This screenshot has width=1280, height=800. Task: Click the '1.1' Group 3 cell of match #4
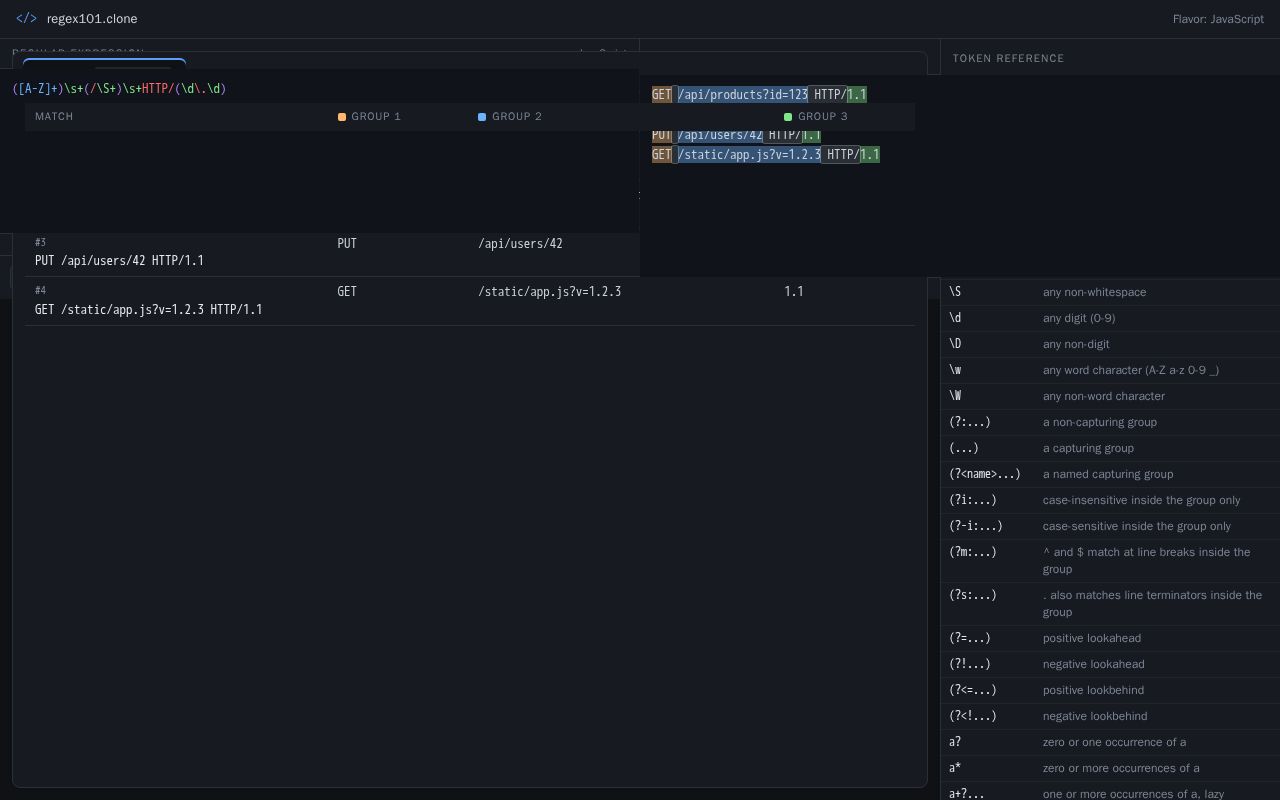(794, 292)
